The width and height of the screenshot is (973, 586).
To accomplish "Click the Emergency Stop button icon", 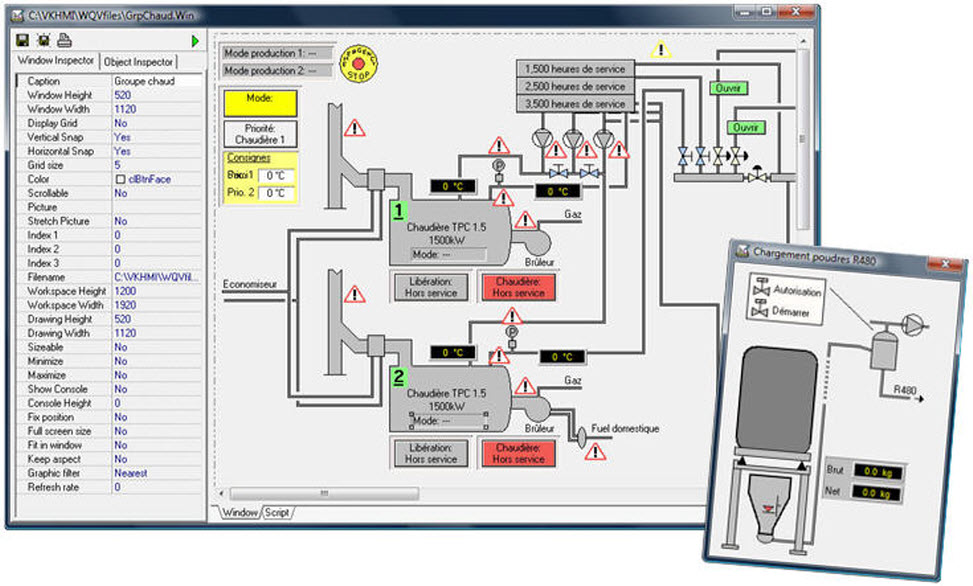I will [x=358, y=63].
